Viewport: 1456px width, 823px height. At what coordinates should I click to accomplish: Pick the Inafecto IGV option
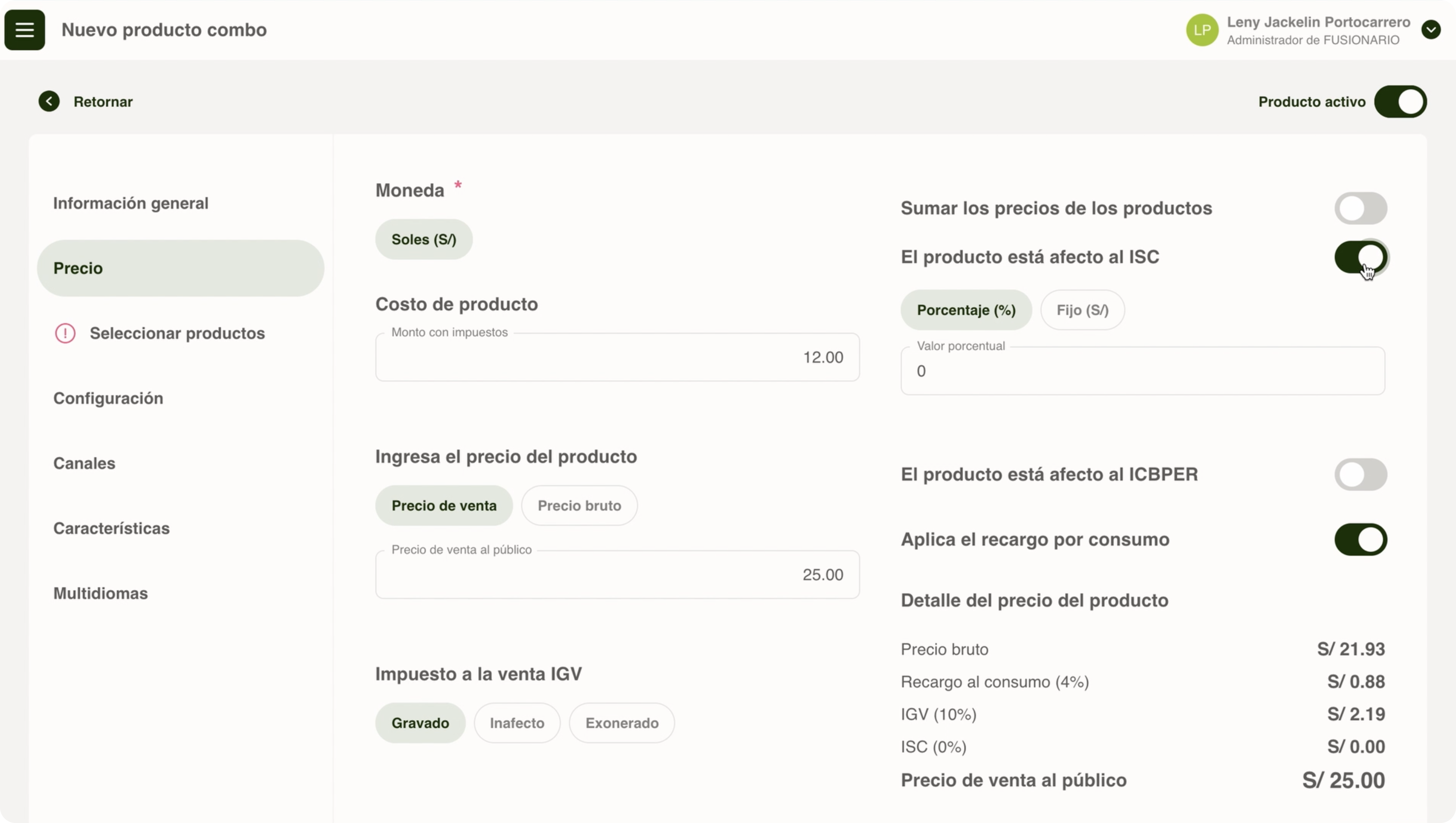tap(517, 723)
